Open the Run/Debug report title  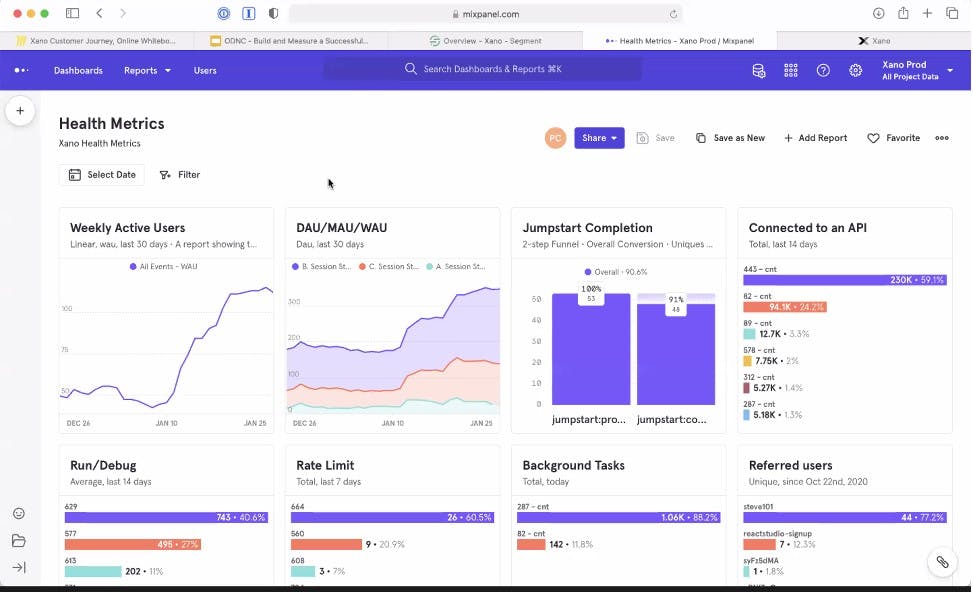tap(103, 465)
